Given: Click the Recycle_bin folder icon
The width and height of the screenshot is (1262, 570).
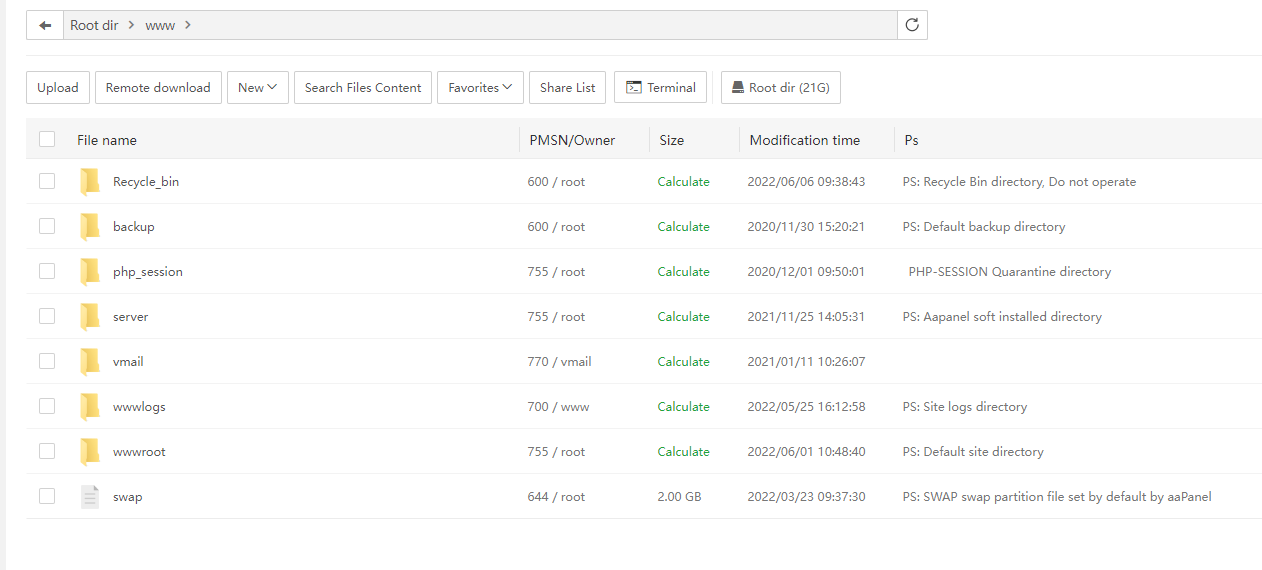Looking at the screenshot, I should point(90,181).
